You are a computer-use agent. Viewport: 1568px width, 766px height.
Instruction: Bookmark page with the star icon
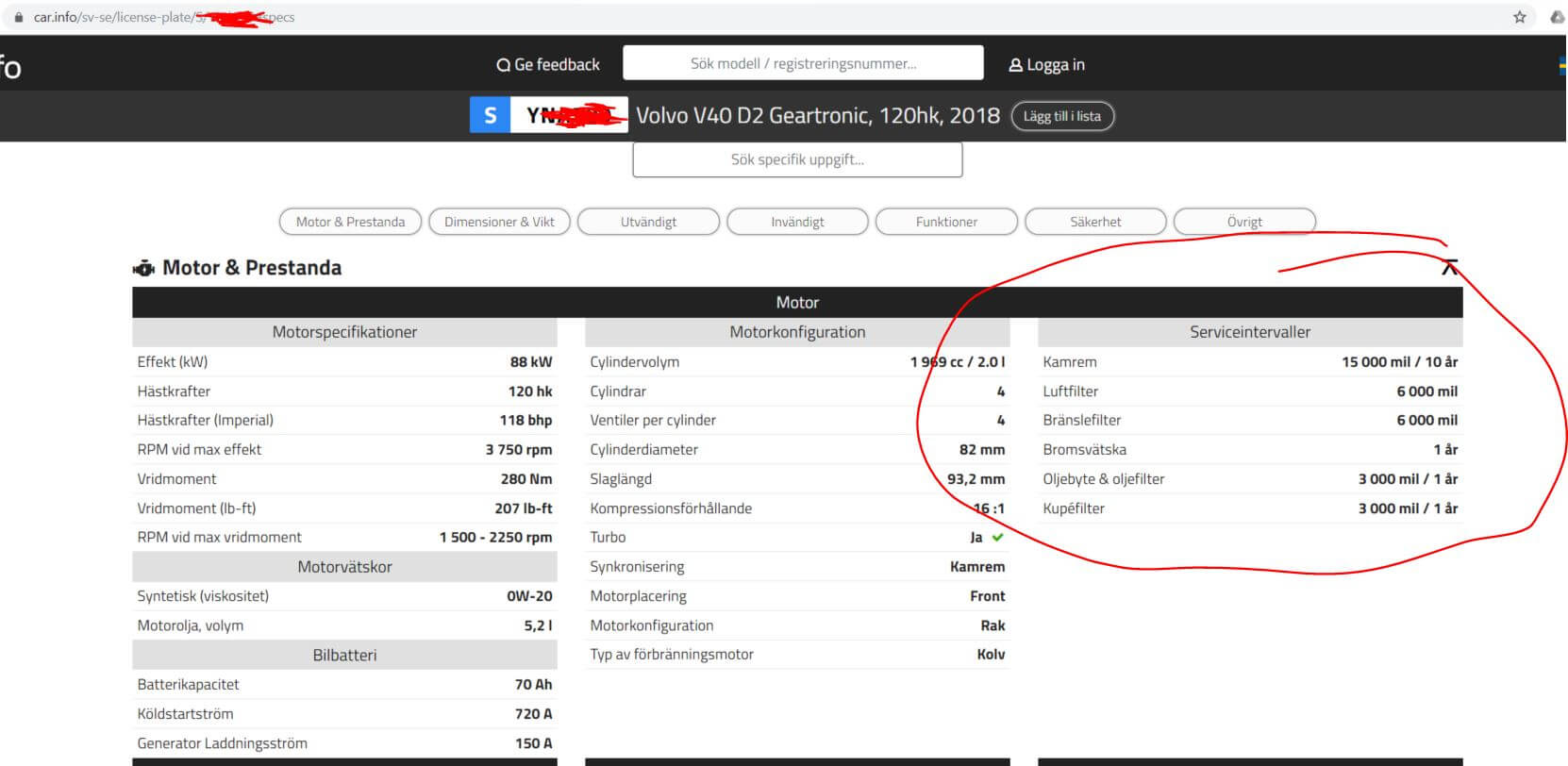1519,17
